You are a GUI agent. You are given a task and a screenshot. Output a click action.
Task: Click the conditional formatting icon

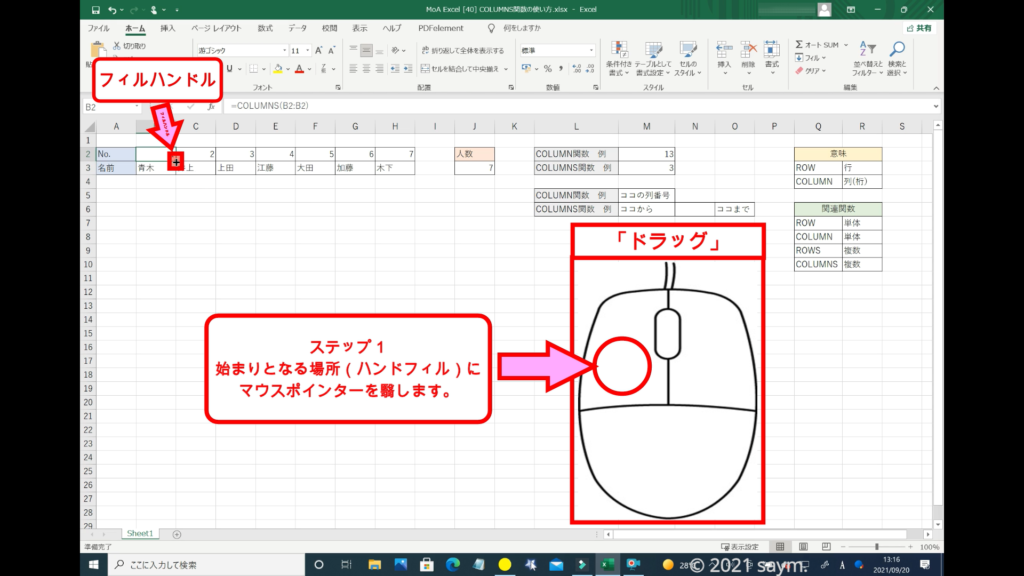tap(619, 52)
